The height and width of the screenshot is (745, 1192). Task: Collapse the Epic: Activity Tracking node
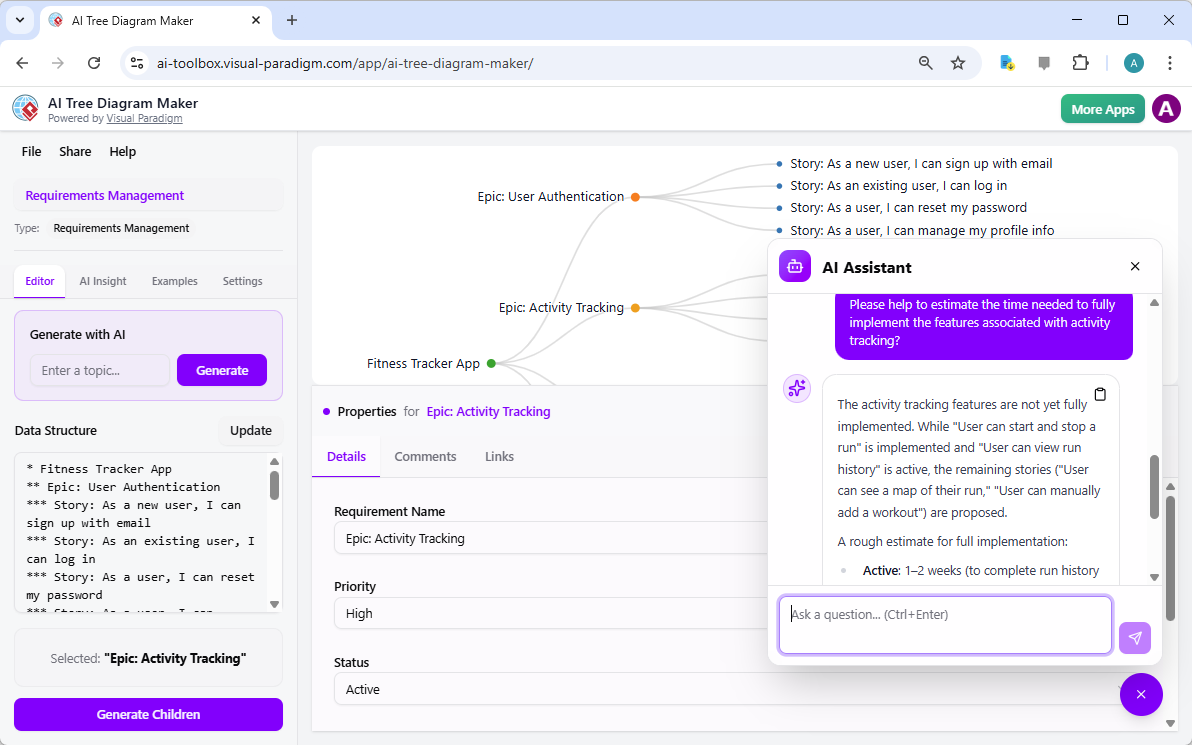(x=635, y=307)
